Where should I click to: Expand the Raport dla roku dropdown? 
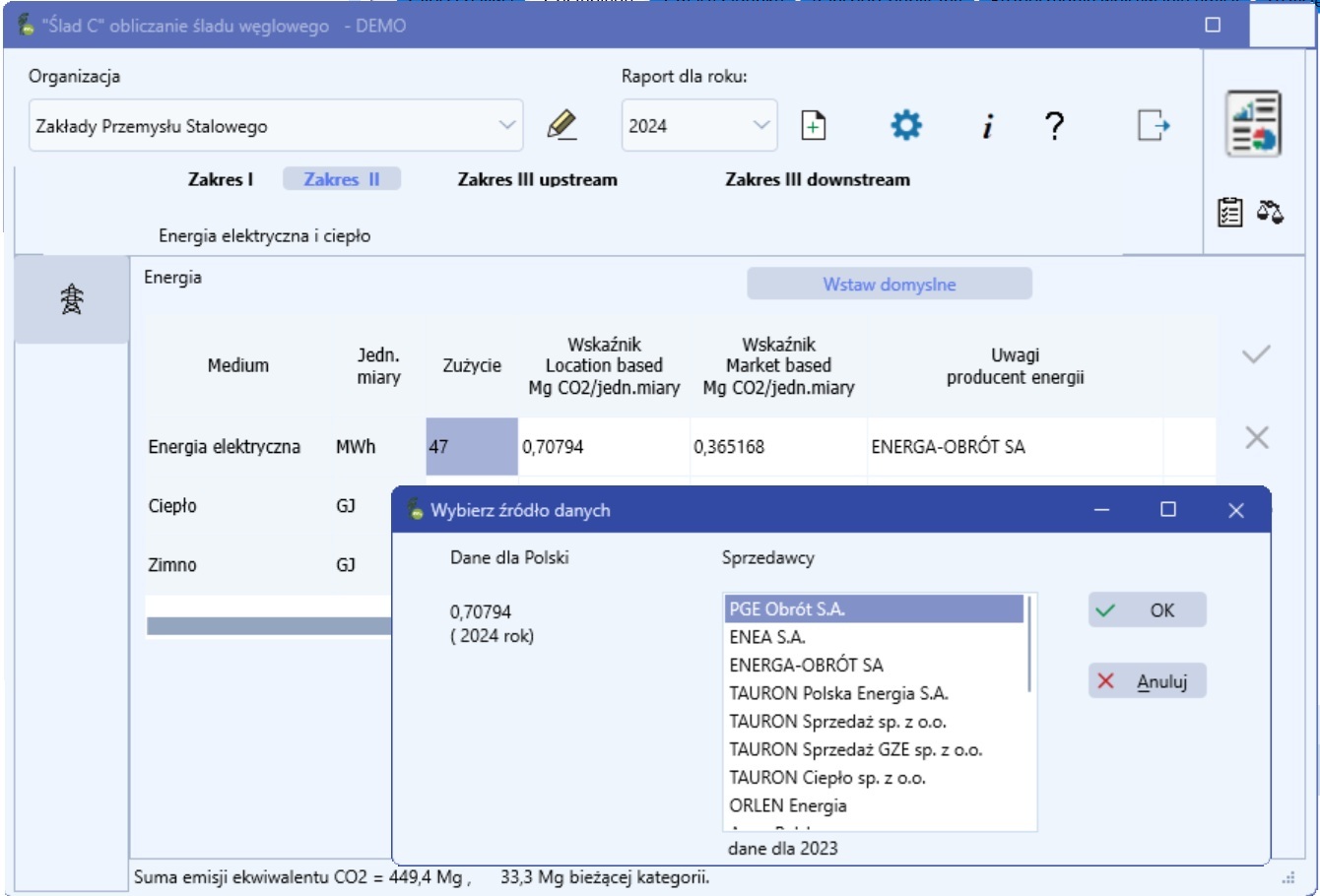pos(760,125)
